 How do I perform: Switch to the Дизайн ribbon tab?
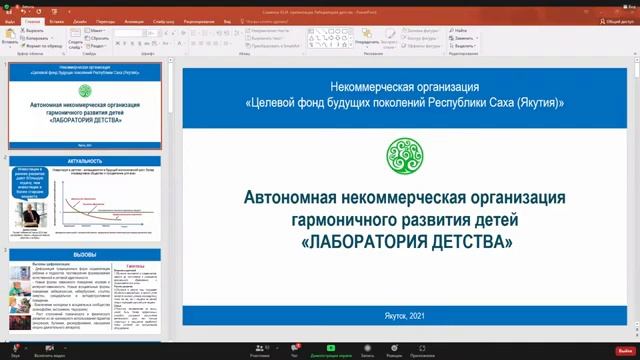[80, 21]
